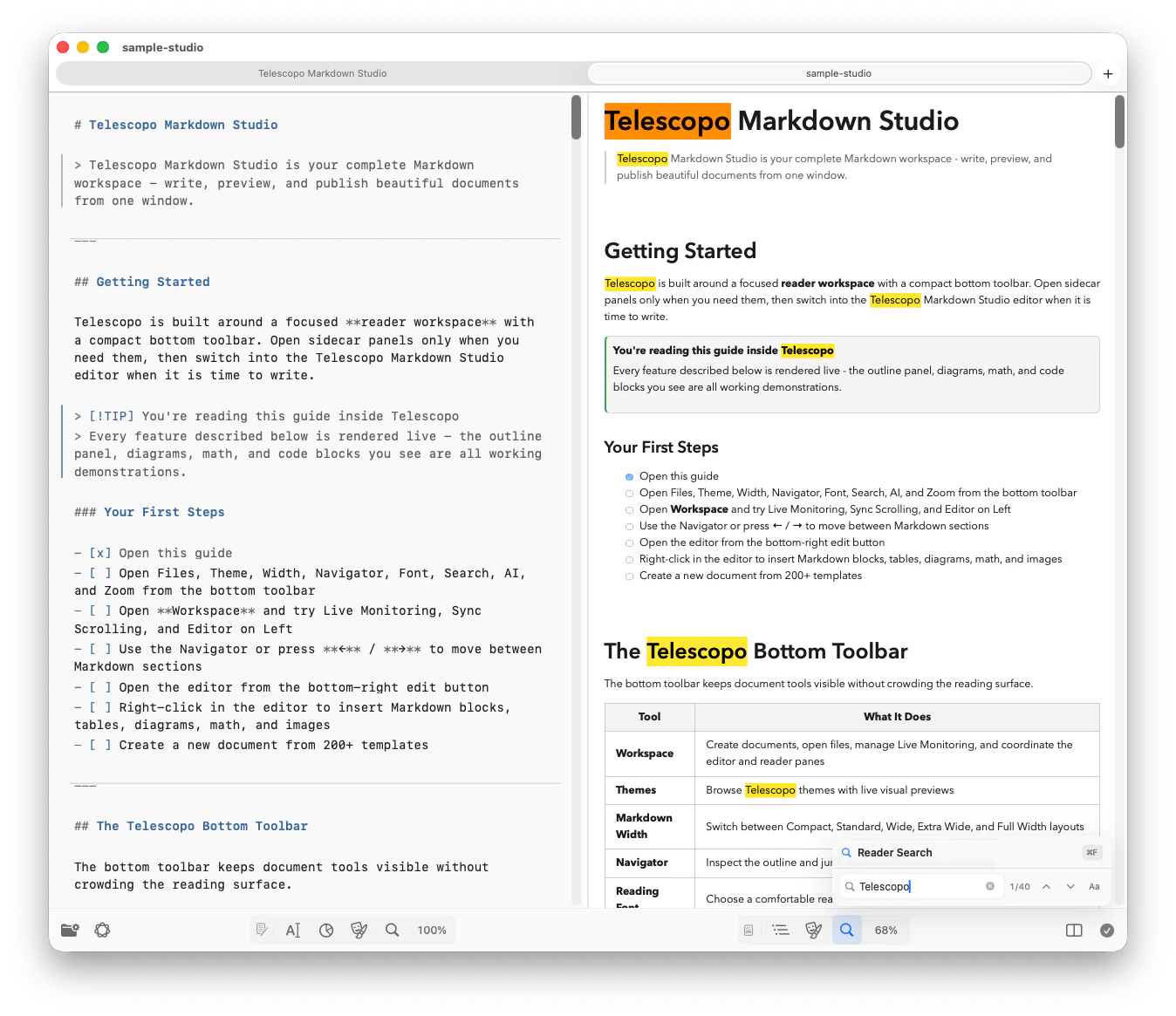Select the sample-studio tab
The image size is (1176, 1016).
coord(838,73)
